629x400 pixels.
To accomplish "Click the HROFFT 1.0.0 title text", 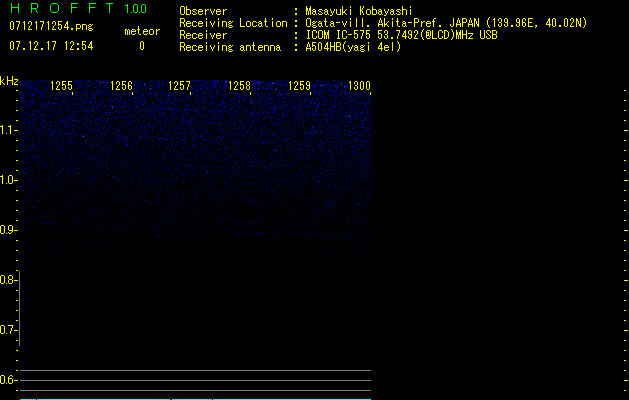I will tap(78, 8).
